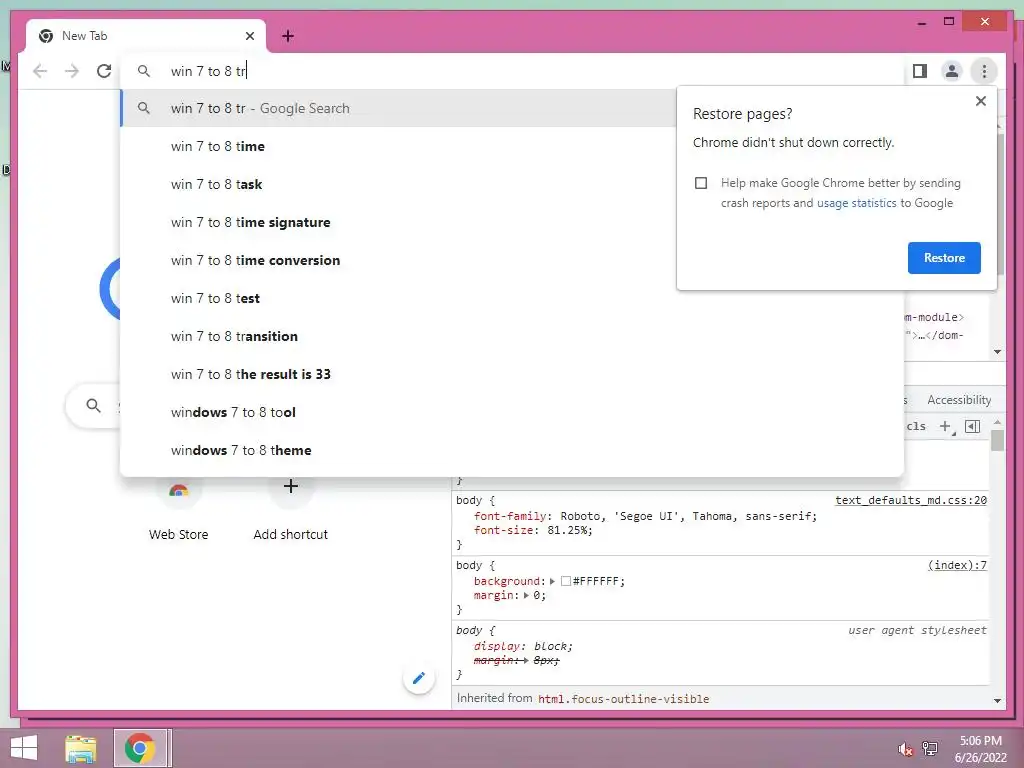Choose suggestion 'windows 7 to 8 tool'

(x=513, y=412)
